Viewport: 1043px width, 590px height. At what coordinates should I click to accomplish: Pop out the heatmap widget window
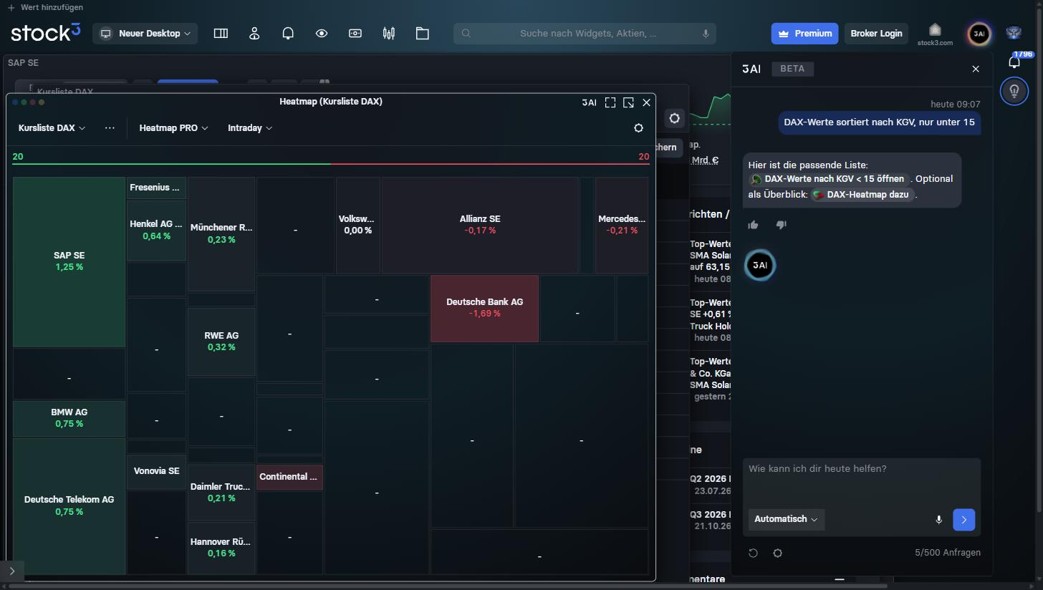(629, 102)
